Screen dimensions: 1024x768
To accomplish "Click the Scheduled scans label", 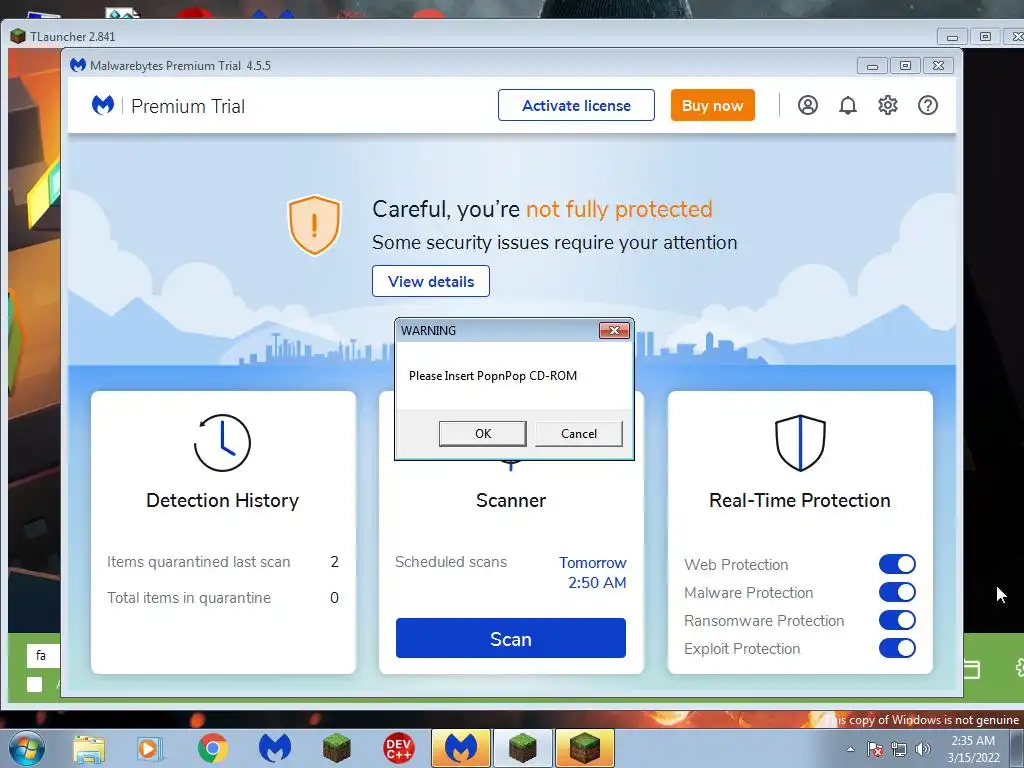I will [x=451, y=562].
